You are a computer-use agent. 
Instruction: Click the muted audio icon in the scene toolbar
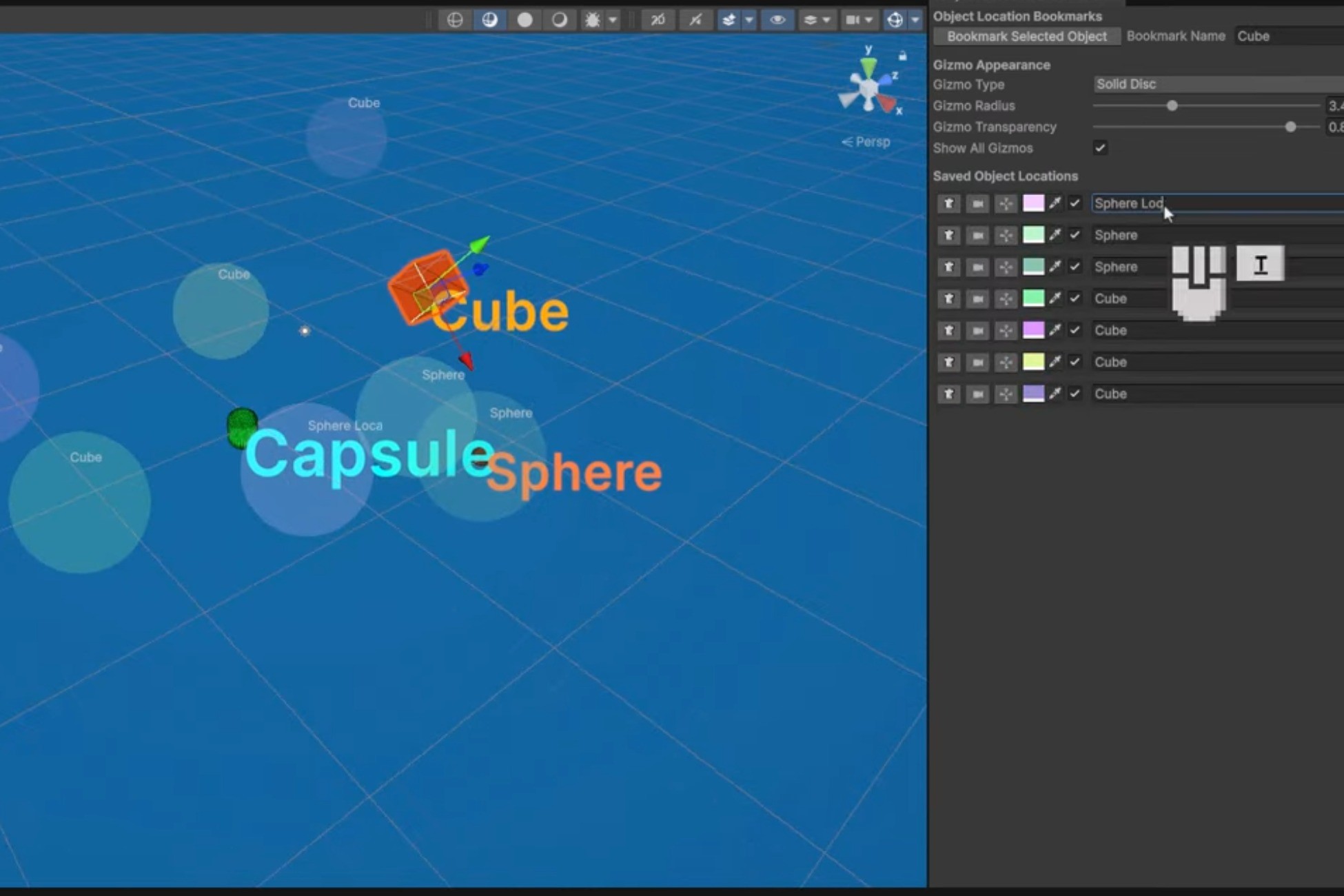(695, 19)
